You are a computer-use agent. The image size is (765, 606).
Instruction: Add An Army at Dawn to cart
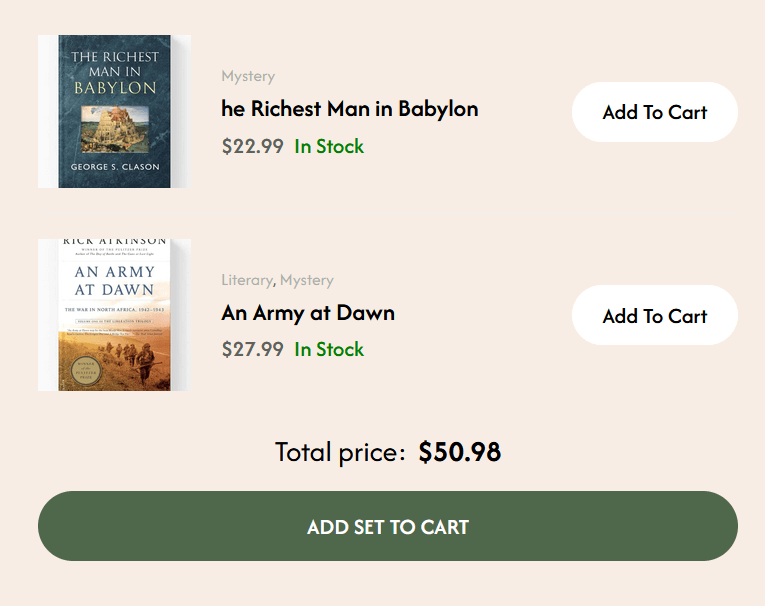click(654, 316)
